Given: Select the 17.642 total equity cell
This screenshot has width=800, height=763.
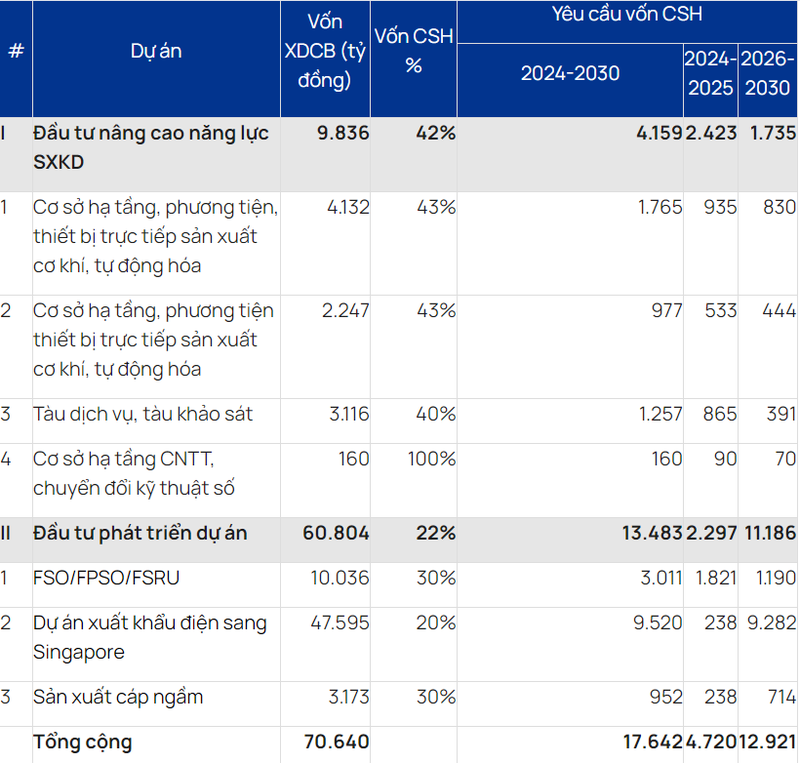Looking at the screenshot, I should coord(651,742).
